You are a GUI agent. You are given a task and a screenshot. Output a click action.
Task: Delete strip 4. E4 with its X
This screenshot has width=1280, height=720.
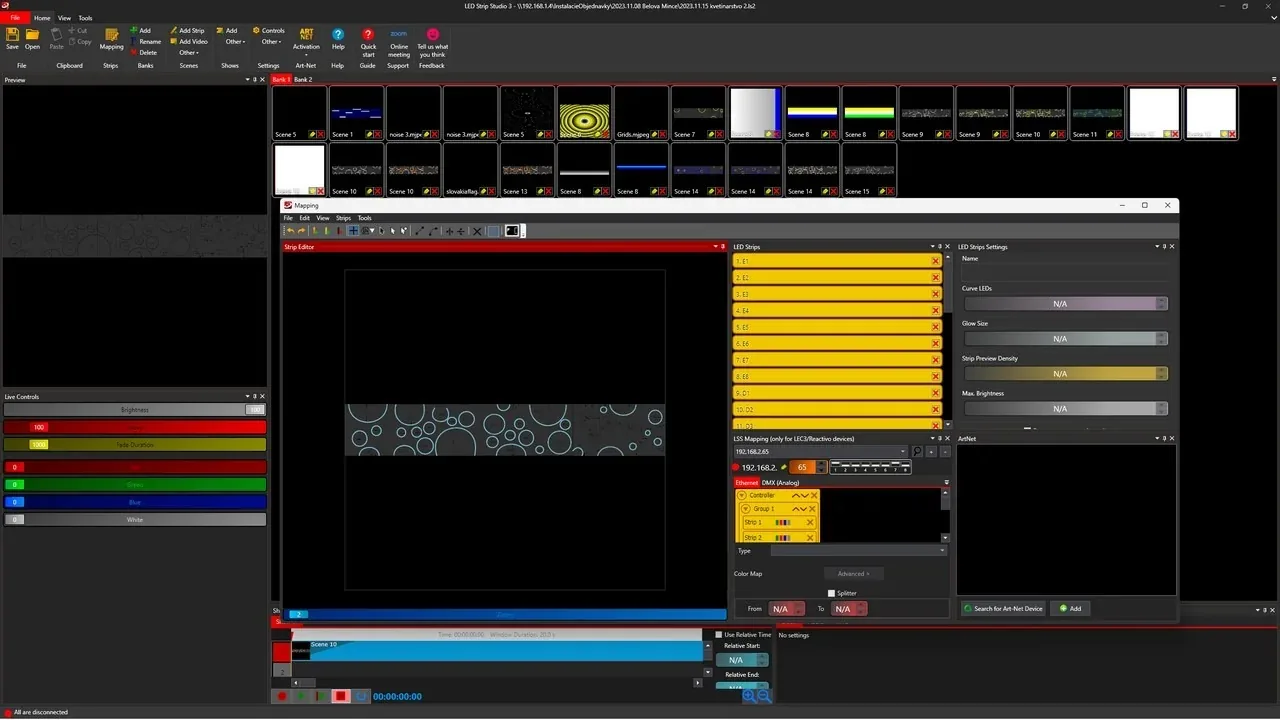(x=936, y=310)
